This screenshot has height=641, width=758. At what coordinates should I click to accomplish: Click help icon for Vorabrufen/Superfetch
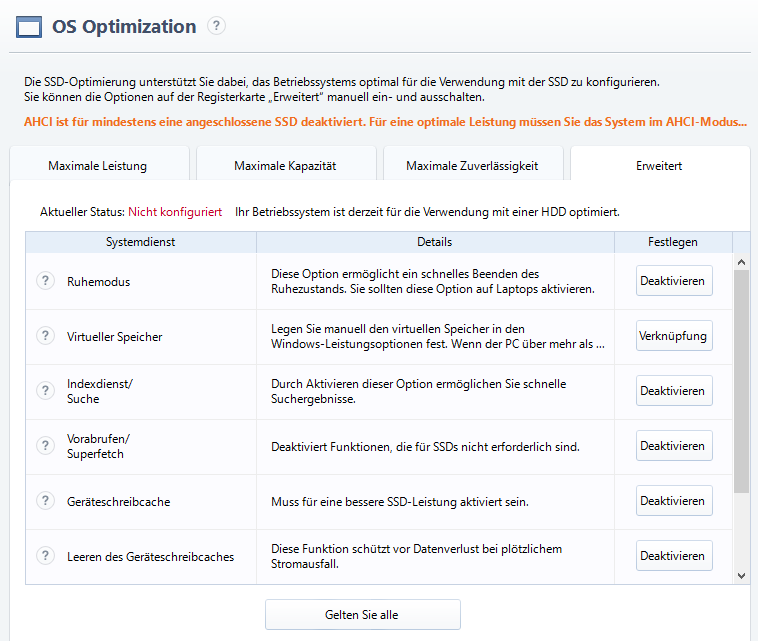tap(45, 446)
